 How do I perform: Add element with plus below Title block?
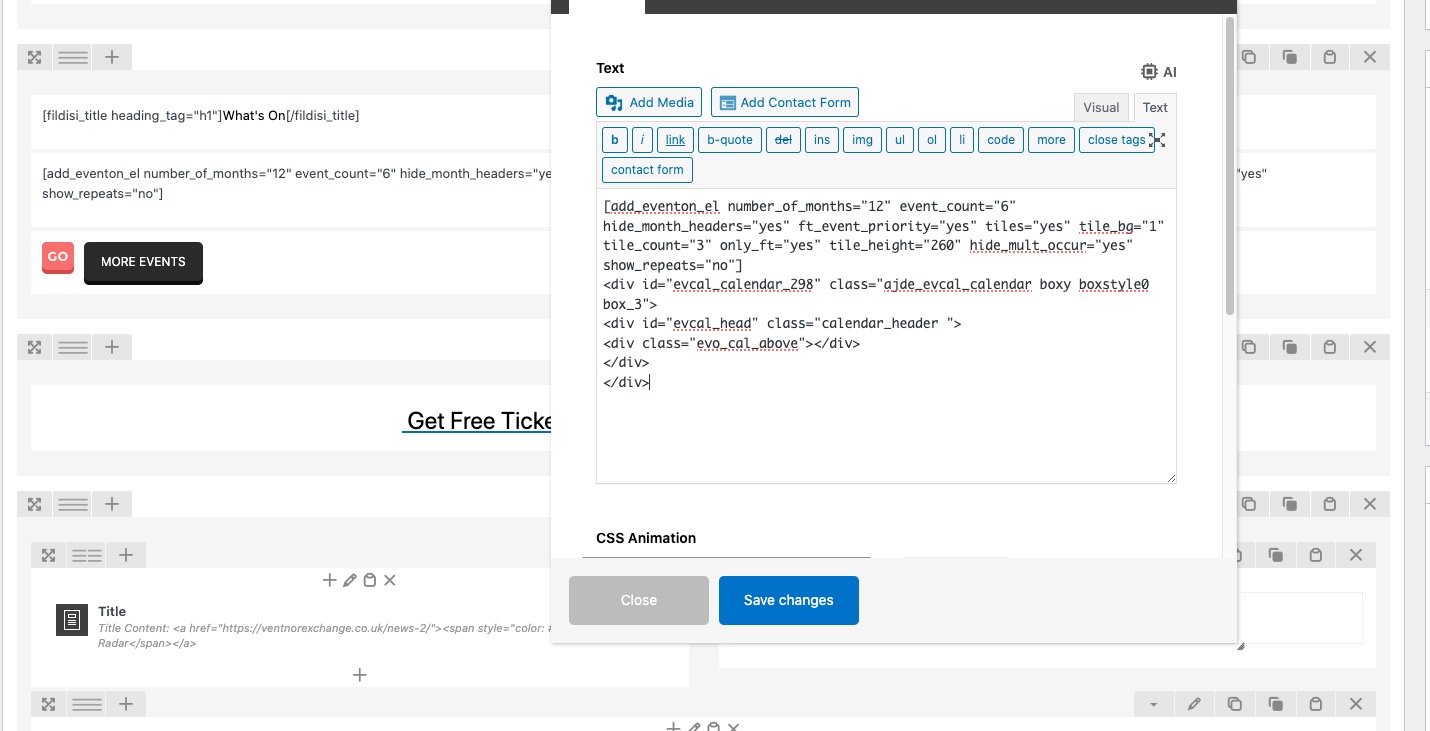pyautogui.click(x=360, y=675)
